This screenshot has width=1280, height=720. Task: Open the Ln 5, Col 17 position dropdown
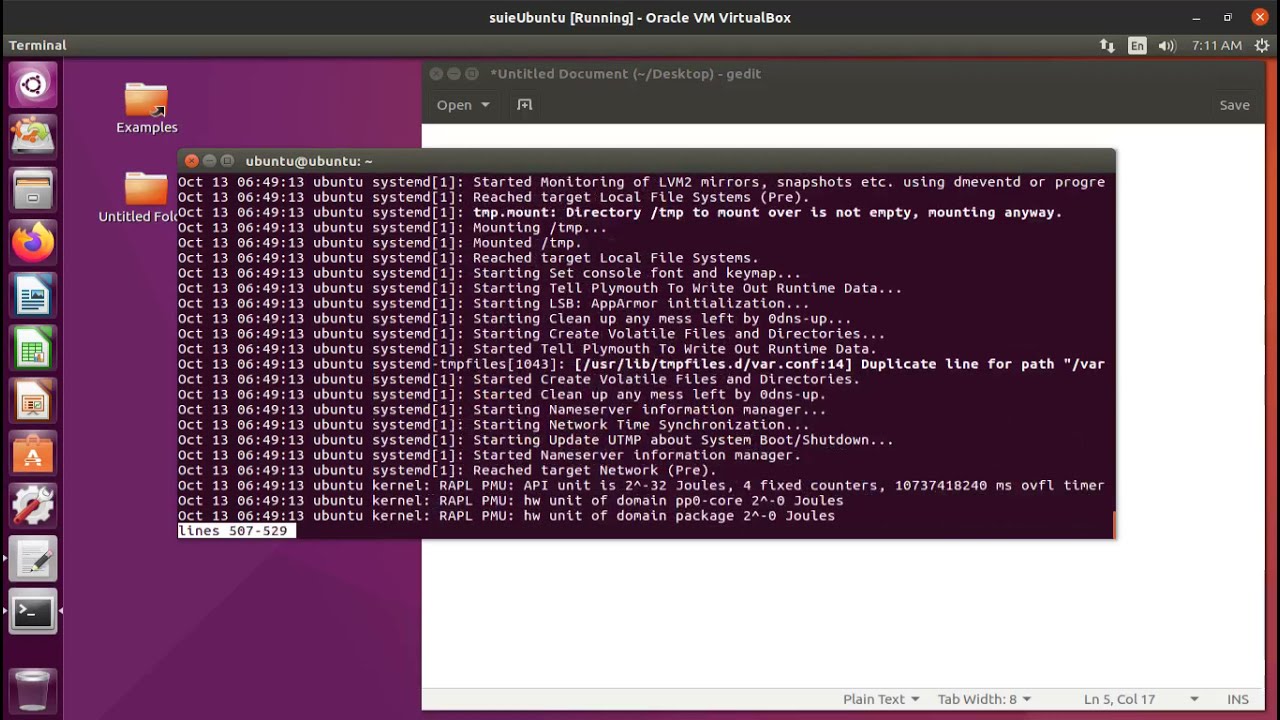[x=1141, y=699]
